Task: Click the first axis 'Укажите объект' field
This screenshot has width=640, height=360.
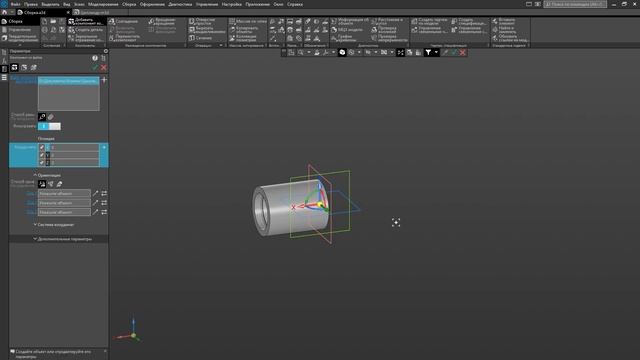Action: coord(64,193)
